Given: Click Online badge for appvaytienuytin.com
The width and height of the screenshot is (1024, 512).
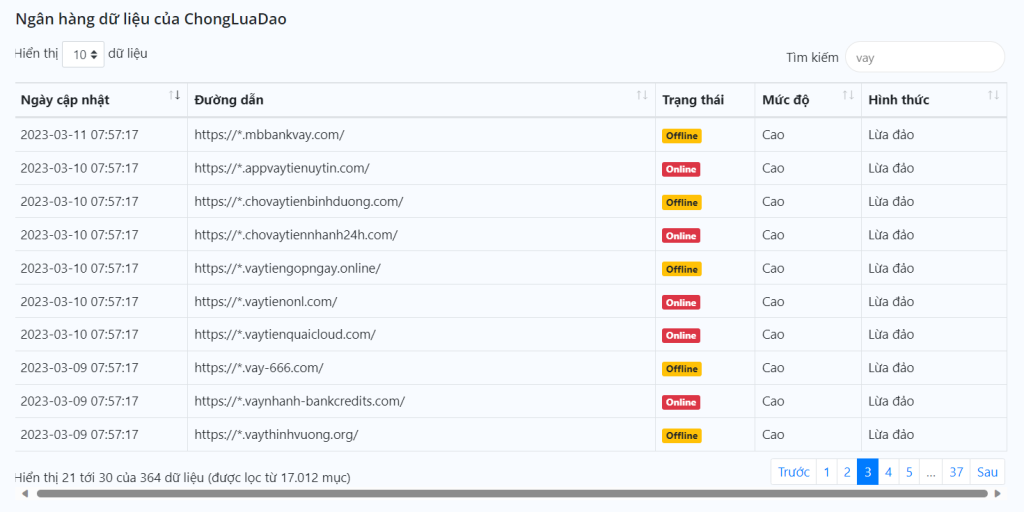Looking at the screenshot, I should [x=681, y=169].
